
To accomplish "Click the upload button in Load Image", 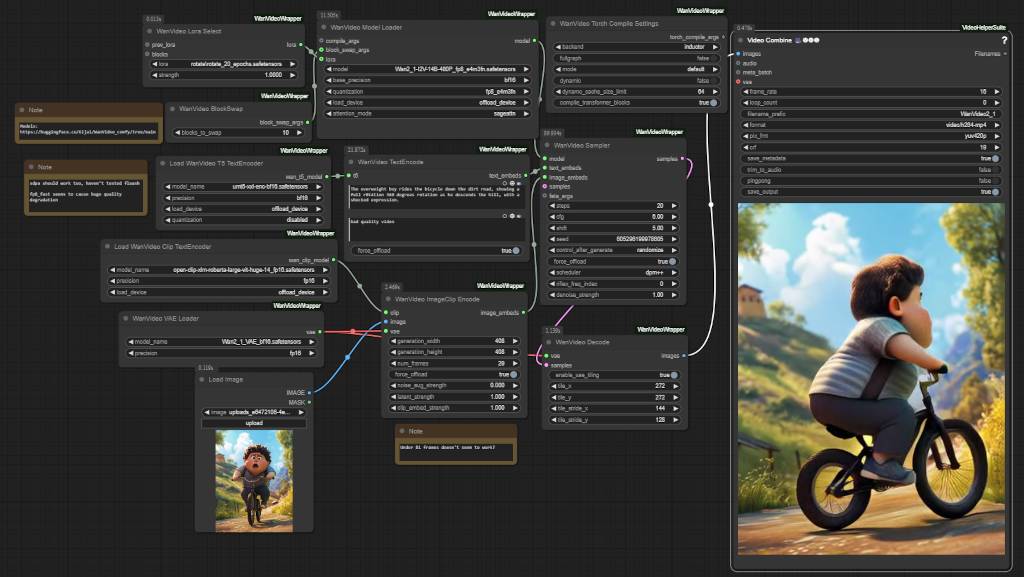I will coord(254,423).
